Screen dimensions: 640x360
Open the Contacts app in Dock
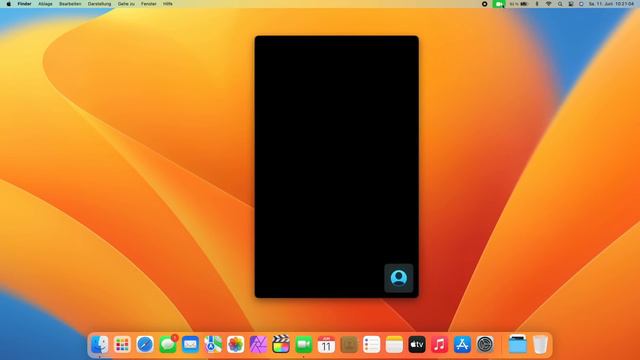click(x=349, y=345)
